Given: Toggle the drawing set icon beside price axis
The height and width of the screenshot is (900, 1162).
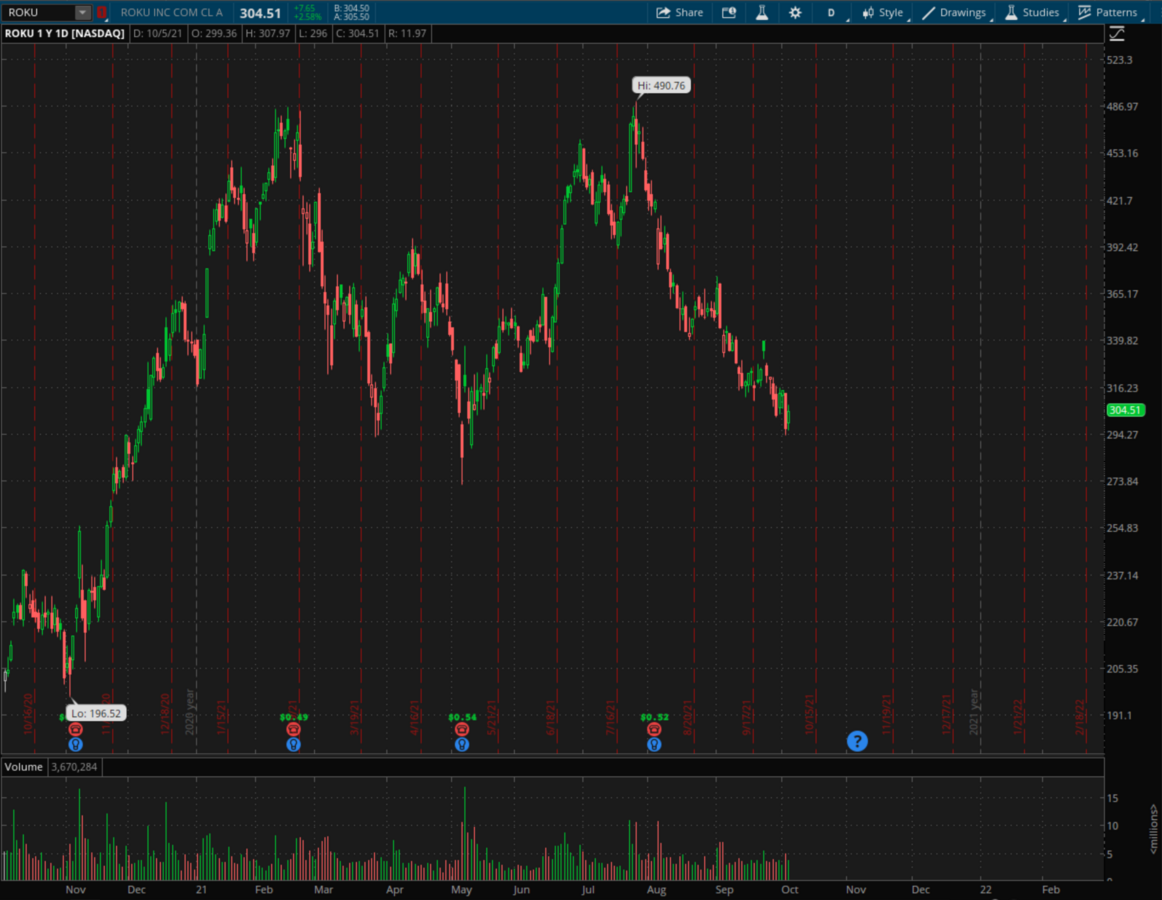Looking at the screenshot, I should point(1117,33).
